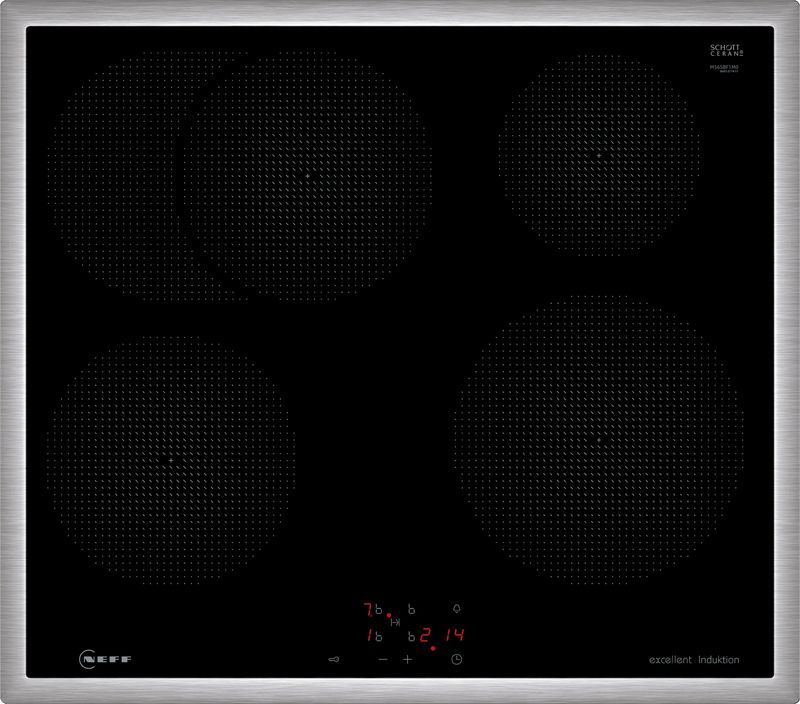Tap the minus symbol to decrease power
800x704 pixels.
point(383,660)
